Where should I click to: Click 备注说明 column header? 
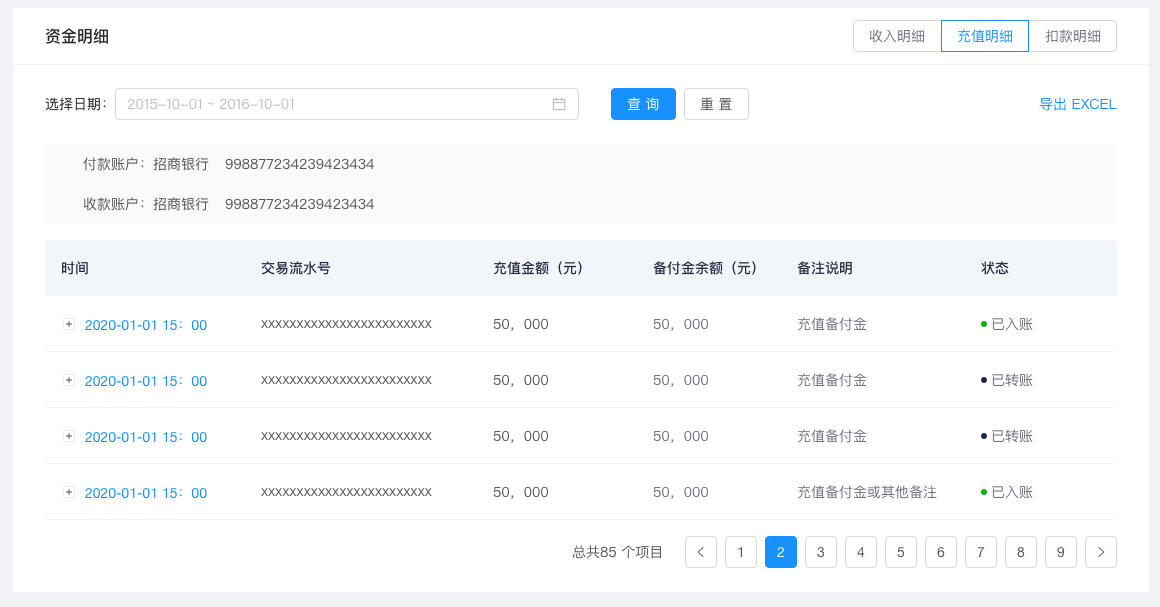[x=825, y=268]
